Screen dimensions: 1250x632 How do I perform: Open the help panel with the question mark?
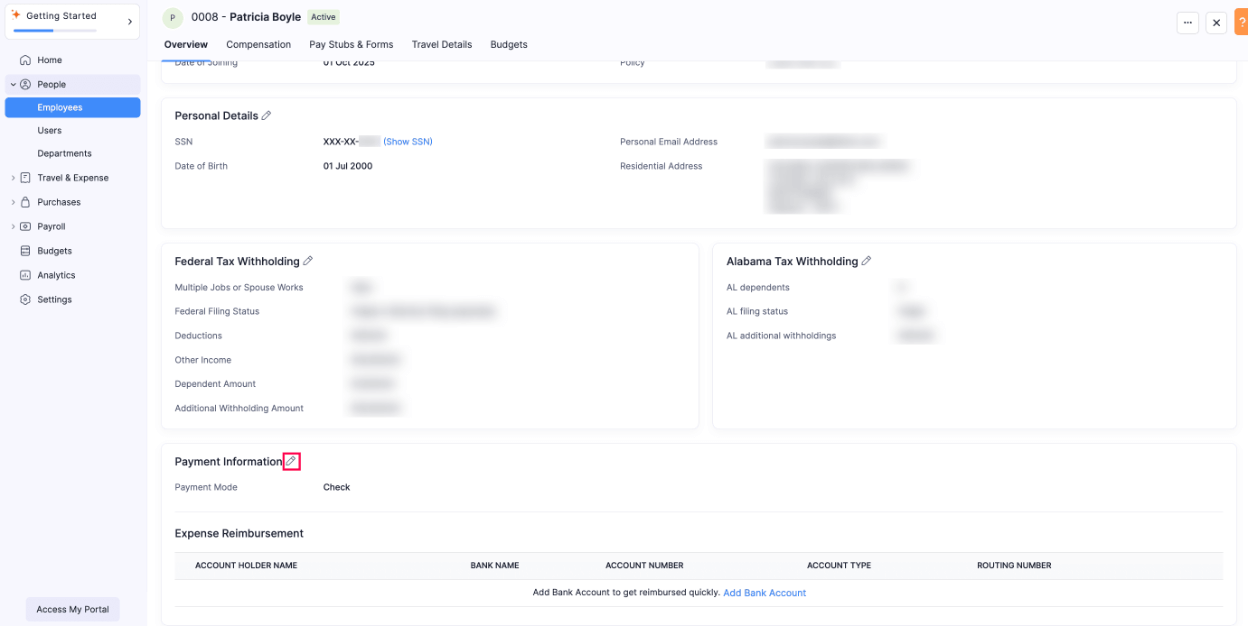tap(1243, 22)
